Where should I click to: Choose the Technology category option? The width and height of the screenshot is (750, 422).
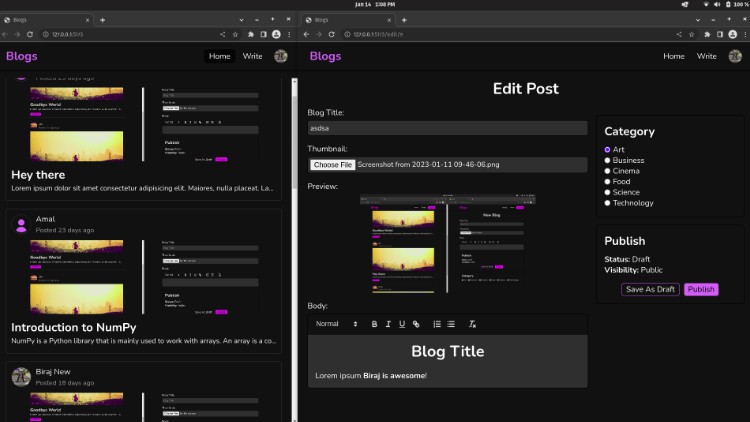coord(607,203)
